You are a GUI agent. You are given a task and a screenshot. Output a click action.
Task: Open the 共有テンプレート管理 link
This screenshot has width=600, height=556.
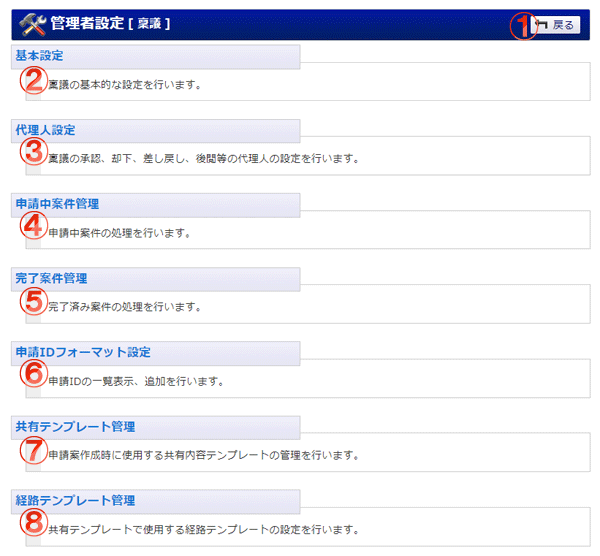[x=75, y=427]
